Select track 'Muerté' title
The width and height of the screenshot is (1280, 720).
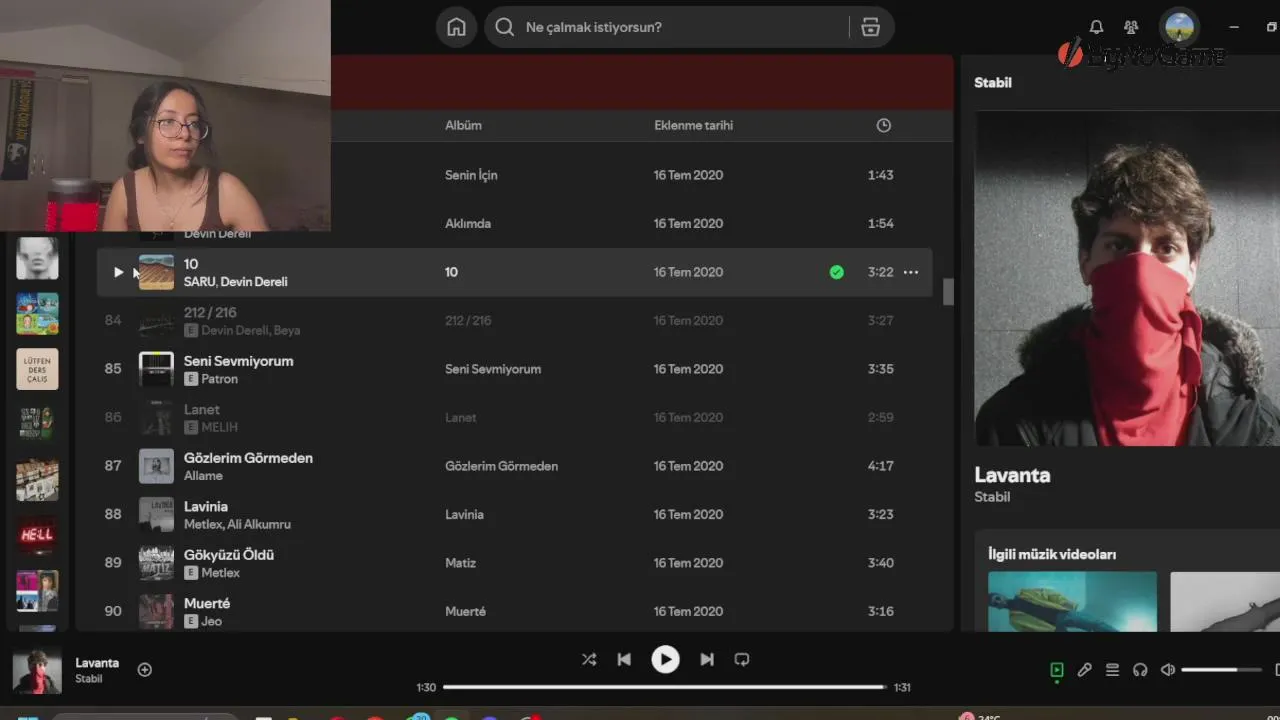click(207, 603)
